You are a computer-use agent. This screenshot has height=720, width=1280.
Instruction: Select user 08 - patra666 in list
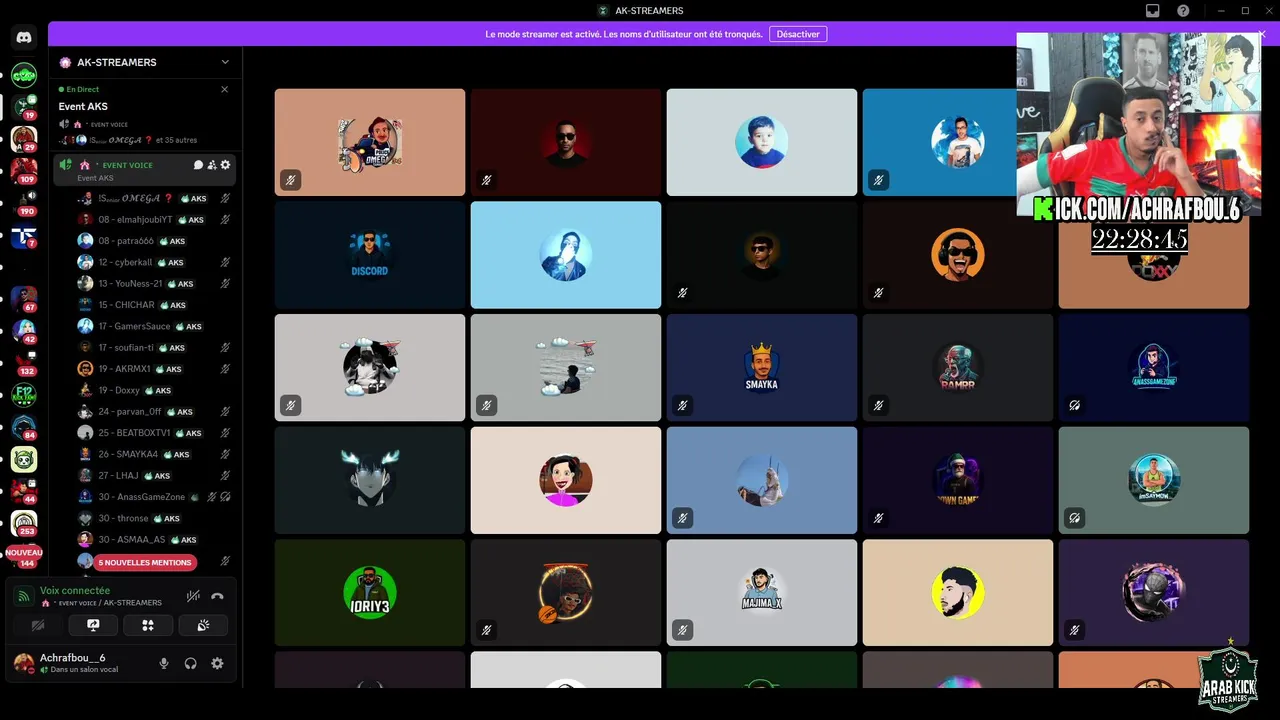[154, 241]
